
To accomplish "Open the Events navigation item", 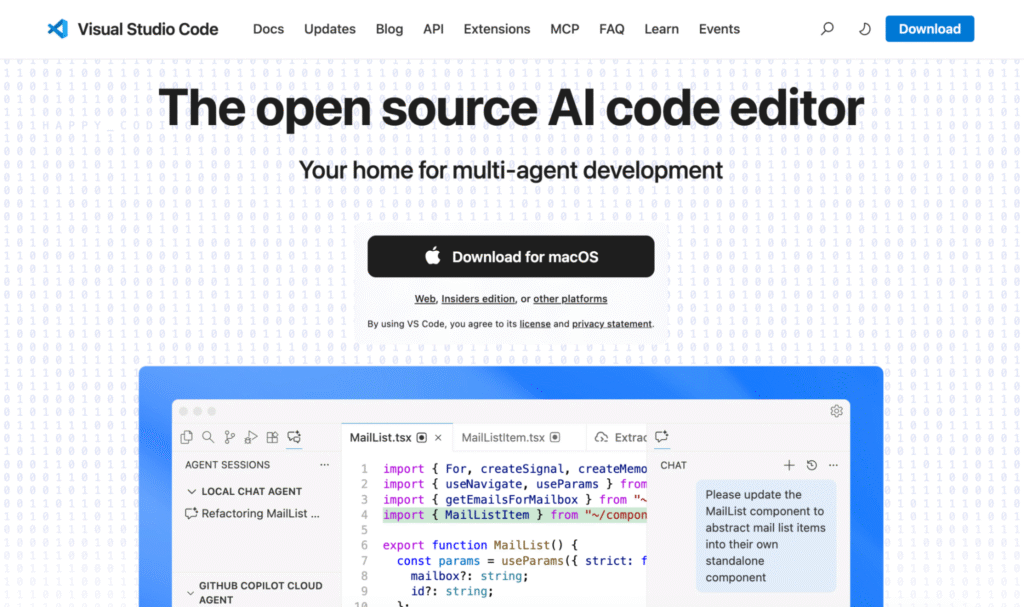I will [x=718, y=29].
